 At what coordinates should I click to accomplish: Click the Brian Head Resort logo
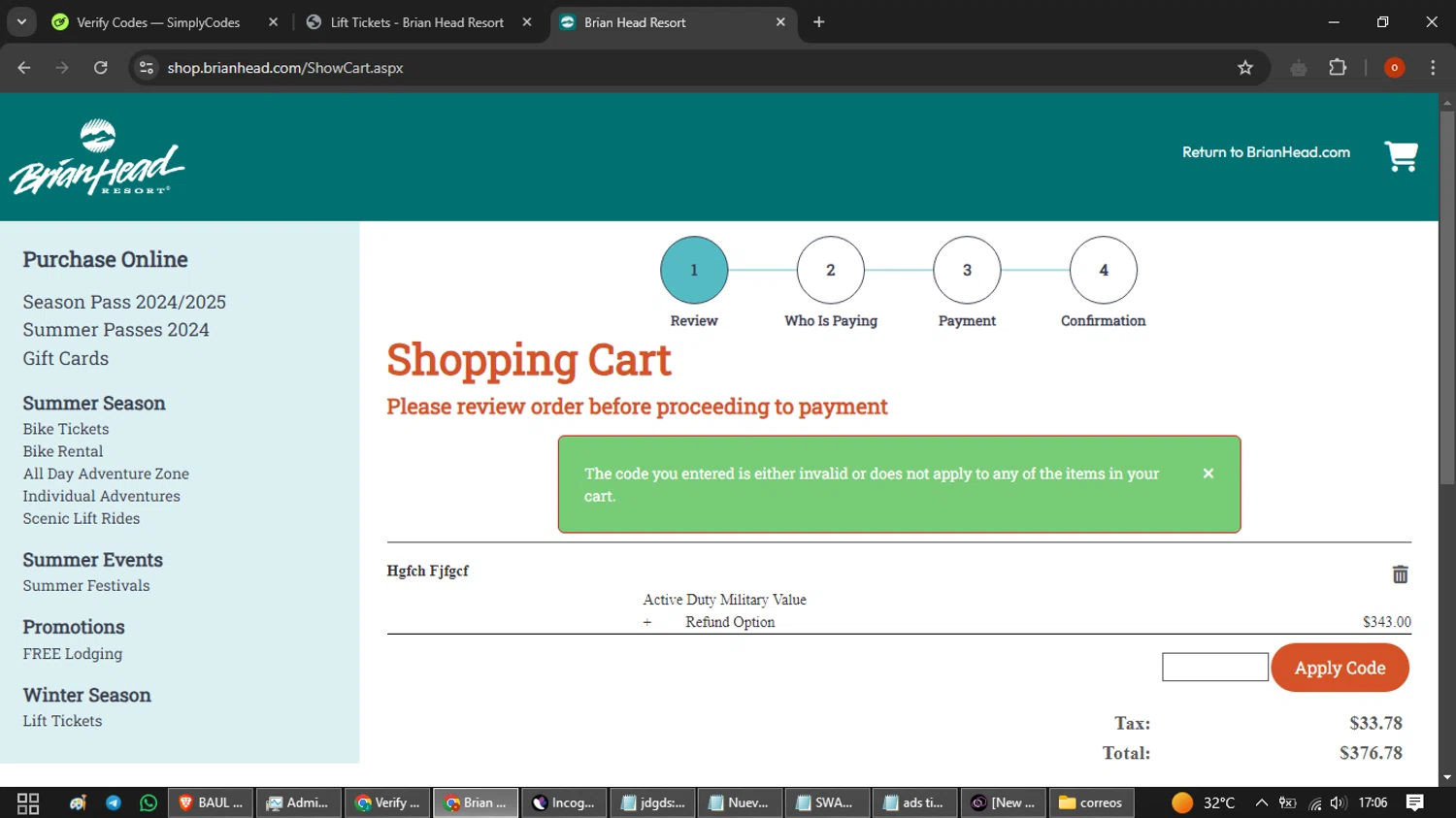pos(97,157)
